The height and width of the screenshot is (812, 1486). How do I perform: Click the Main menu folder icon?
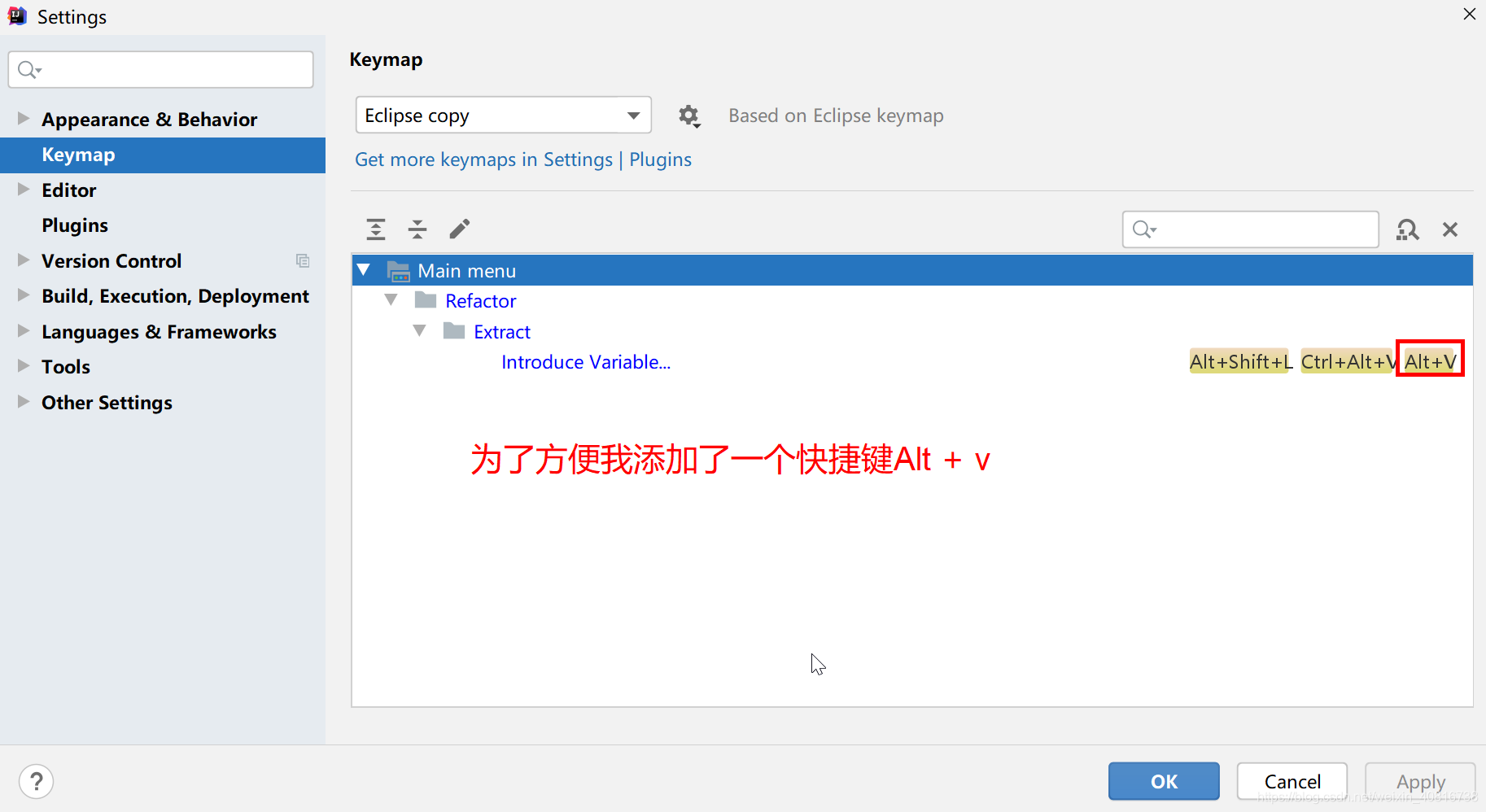[x=398, y=271]
